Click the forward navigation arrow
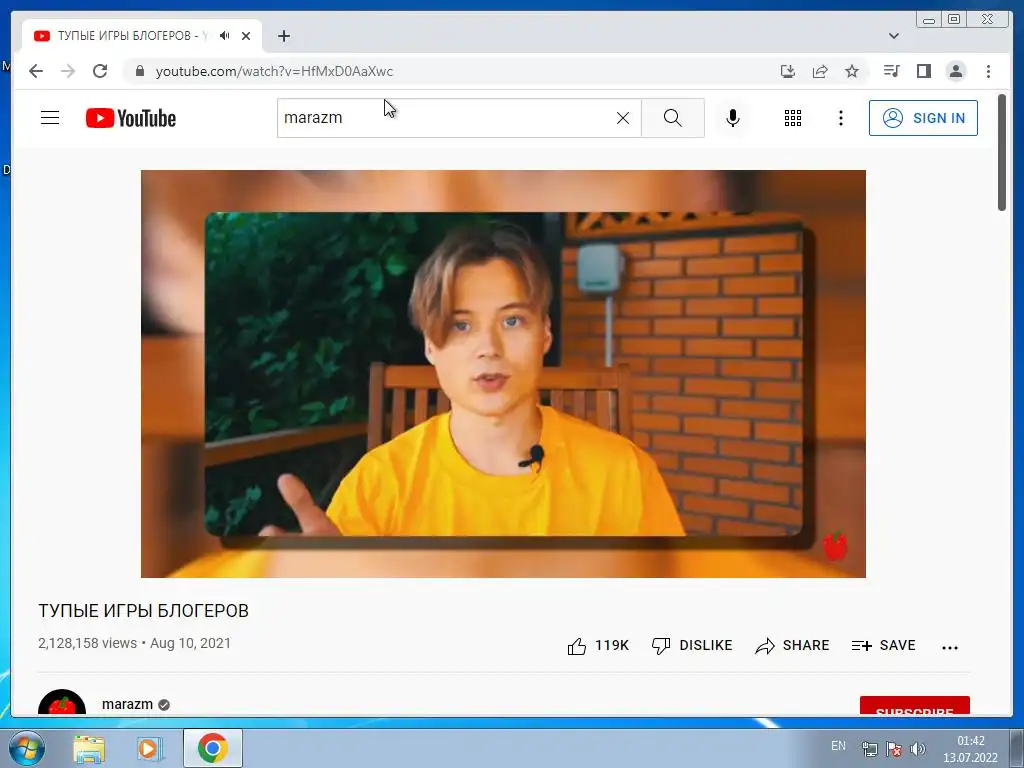 (x=68, y=71)
